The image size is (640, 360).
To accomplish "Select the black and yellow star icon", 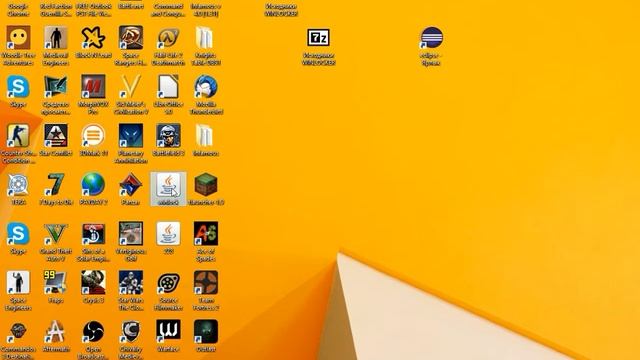I will 93,38.
